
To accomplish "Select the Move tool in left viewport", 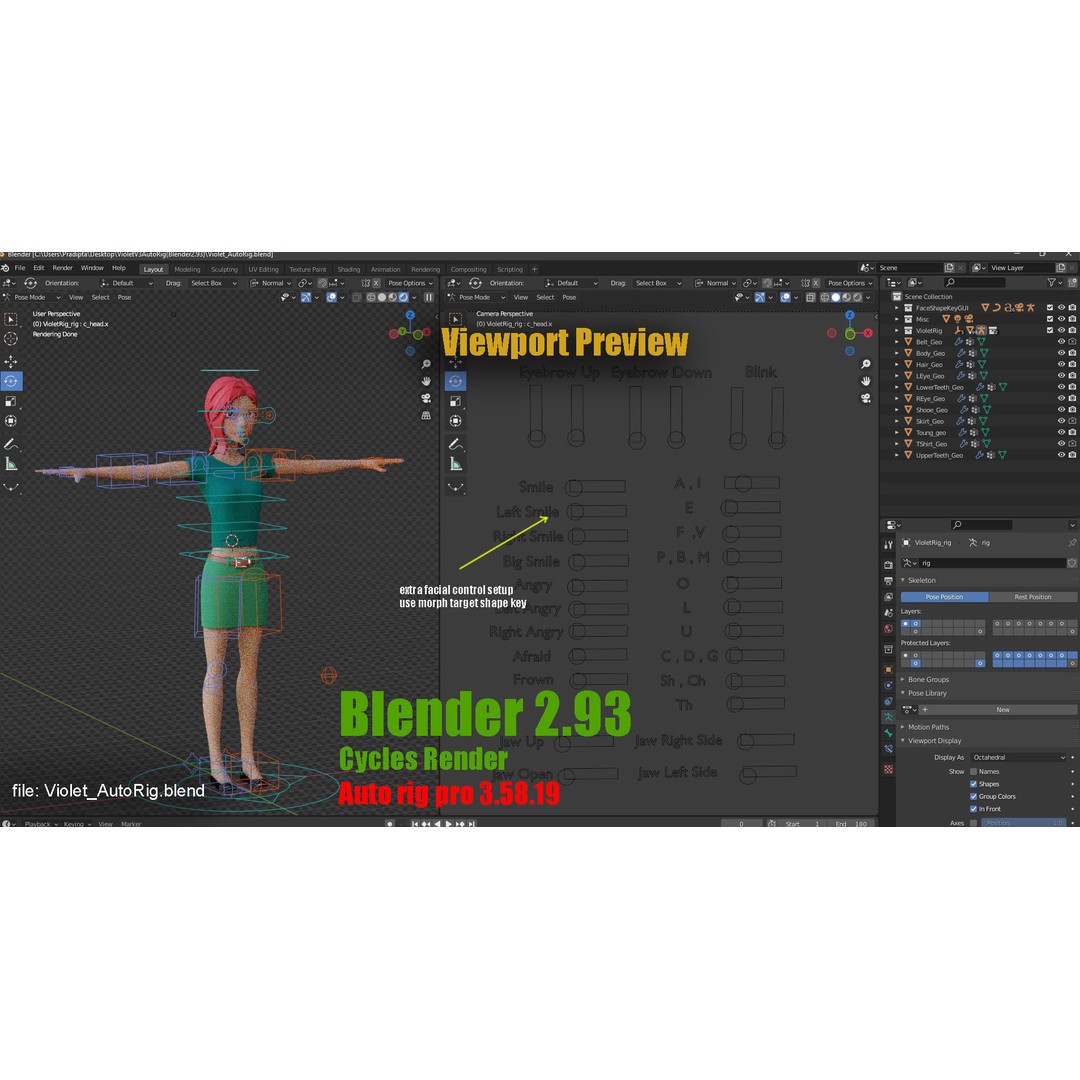I will [x=11, y=362].
